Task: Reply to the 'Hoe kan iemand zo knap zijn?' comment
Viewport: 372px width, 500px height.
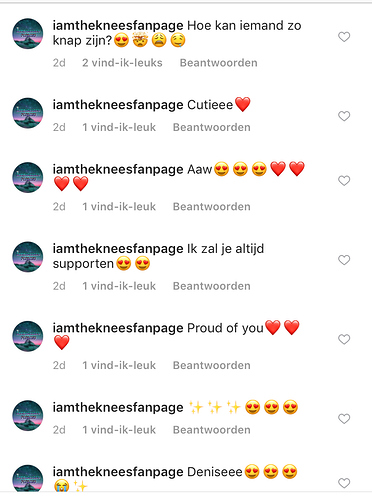Action: pyautogui.click(x=219, y=63)
